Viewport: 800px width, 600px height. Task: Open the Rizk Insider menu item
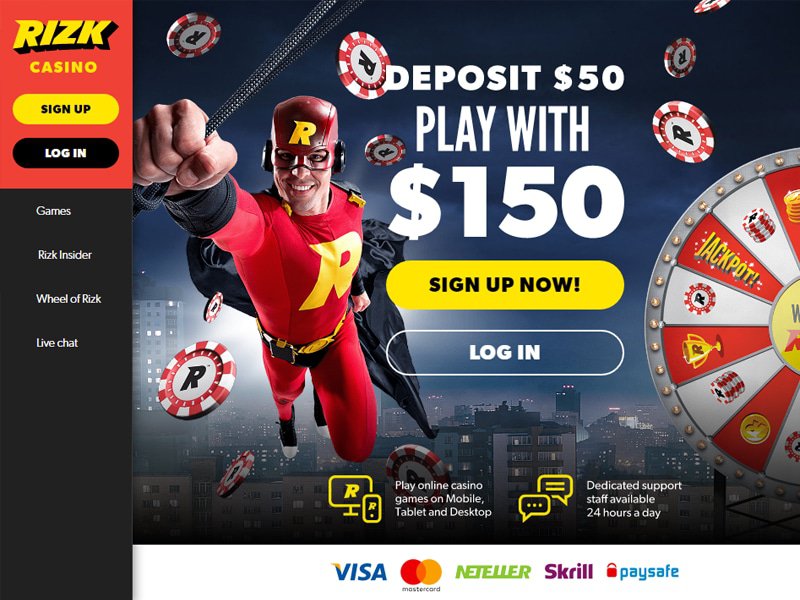(65, 255)
